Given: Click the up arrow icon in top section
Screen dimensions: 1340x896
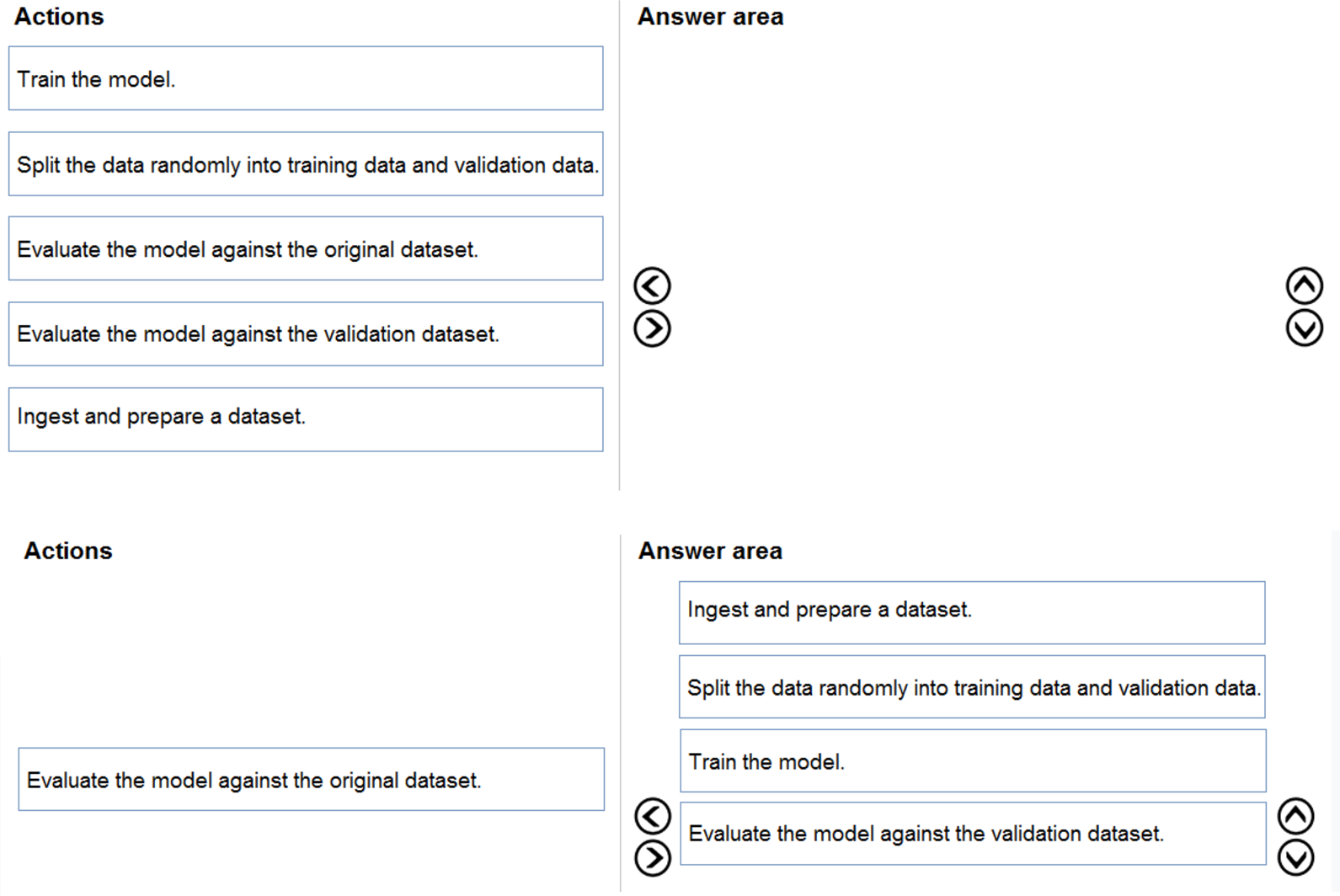Looking at the screenshot, I should 1303,285.
